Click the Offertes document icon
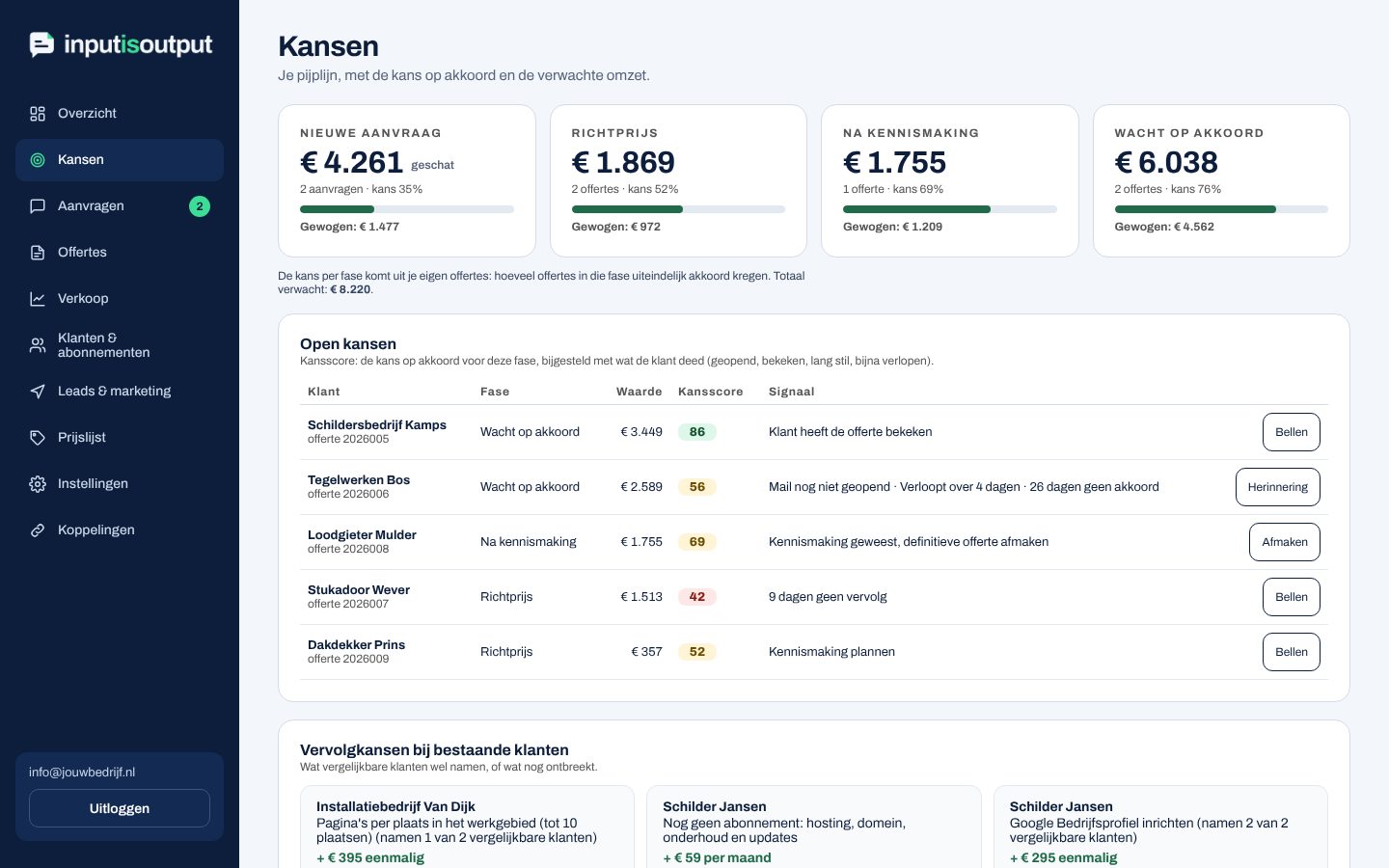Image resolution: width=1389 pixels, height=868 pixels. click(38, 253)
